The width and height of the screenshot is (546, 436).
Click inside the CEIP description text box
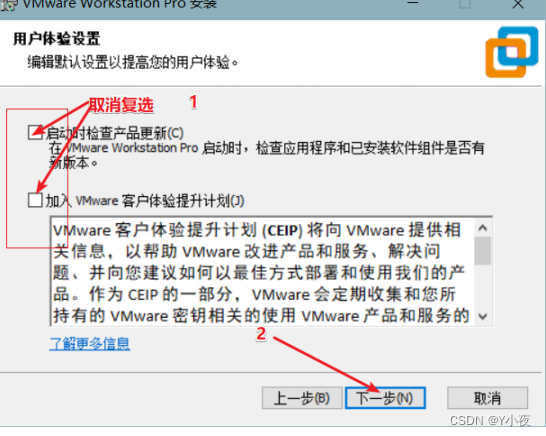coord(262,271)
